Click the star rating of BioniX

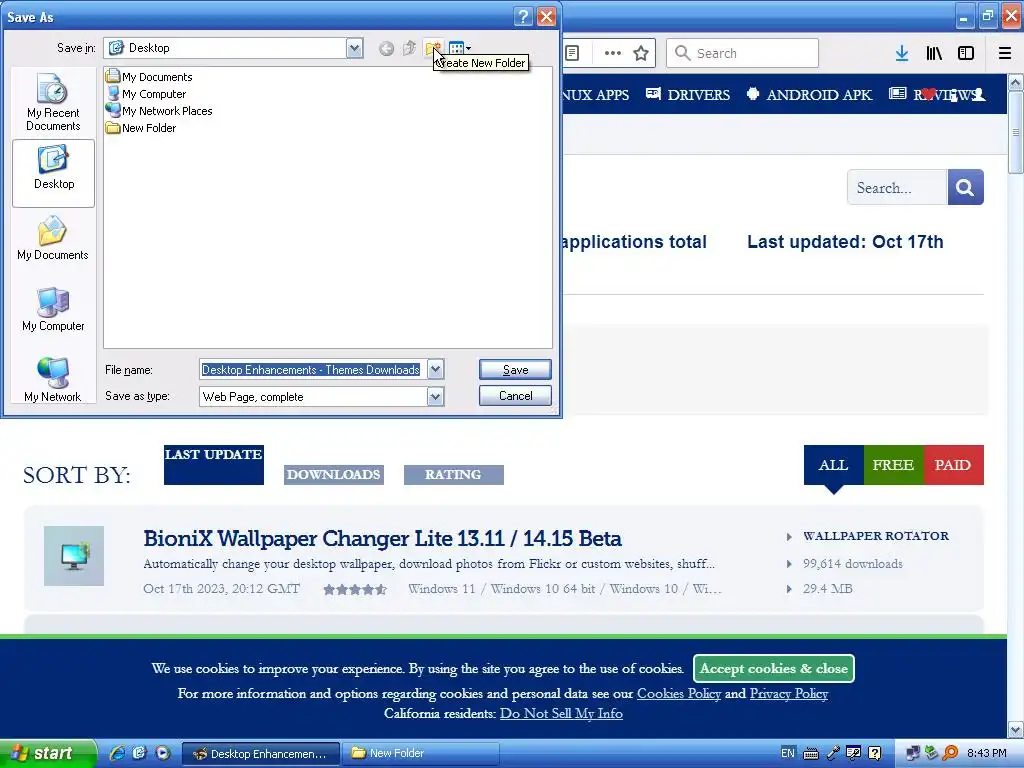point(355,590)
